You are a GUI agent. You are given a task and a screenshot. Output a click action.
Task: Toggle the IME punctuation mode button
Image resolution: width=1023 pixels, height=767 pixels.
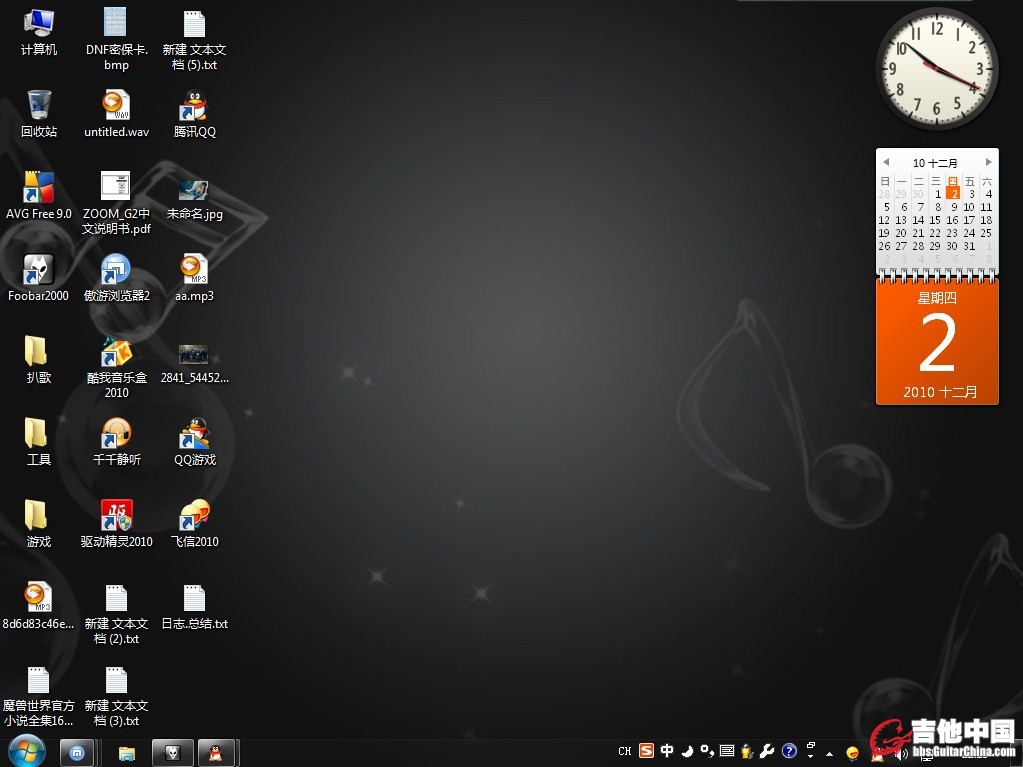[707, 751]
